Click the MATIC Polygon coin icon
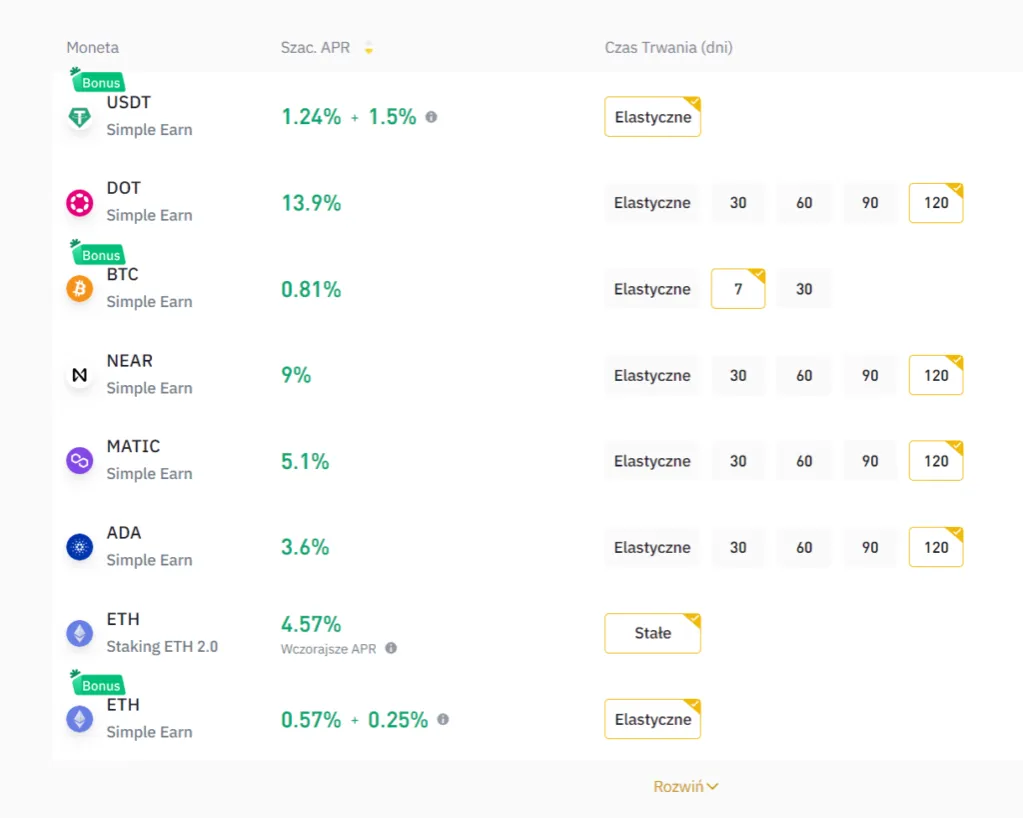 (80, 461)
